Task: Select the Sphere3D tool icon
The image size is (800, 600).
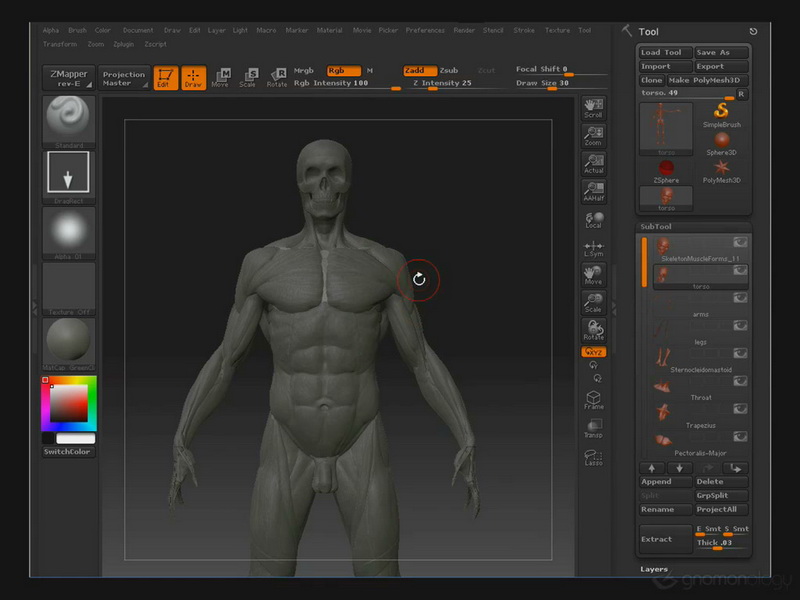Action: (721, 142)
